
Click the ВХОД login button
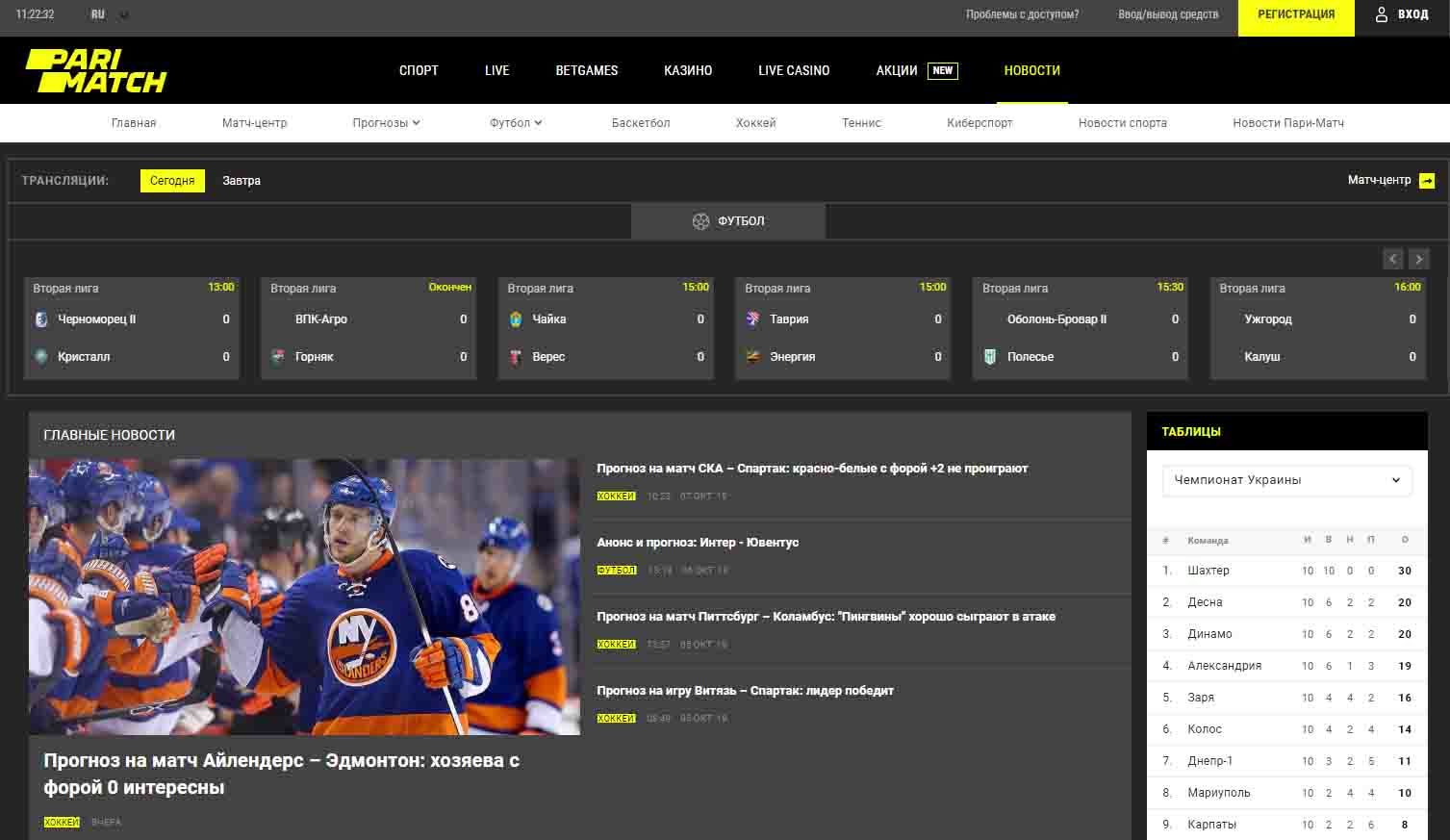click(1402, 14)
